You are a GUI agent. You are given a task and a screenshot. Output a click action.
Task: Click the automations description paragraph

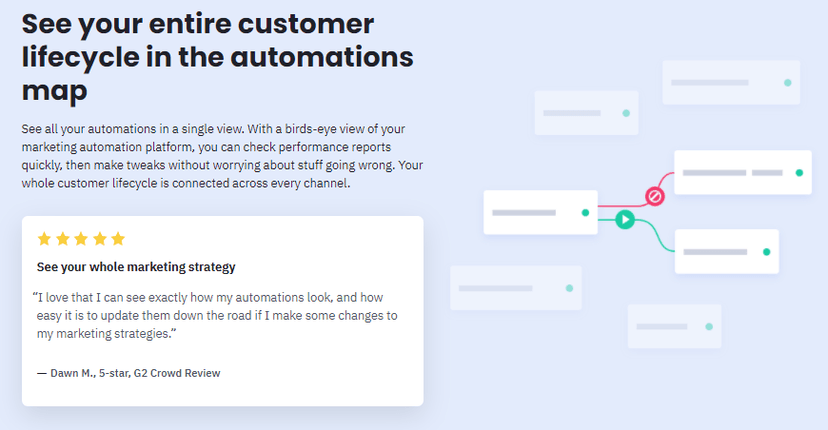pyautogui.click(x=222, y=156)
